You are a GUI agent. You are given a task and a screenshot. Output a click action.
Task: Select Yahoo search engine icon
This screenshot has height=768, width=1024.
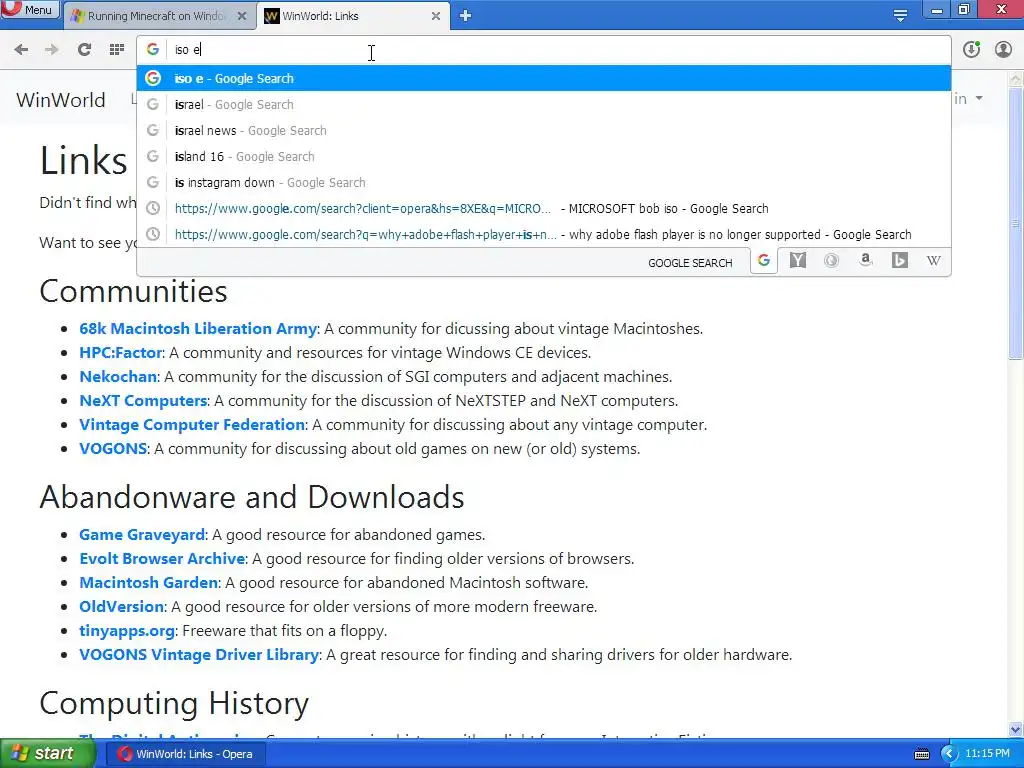(797, 261)
